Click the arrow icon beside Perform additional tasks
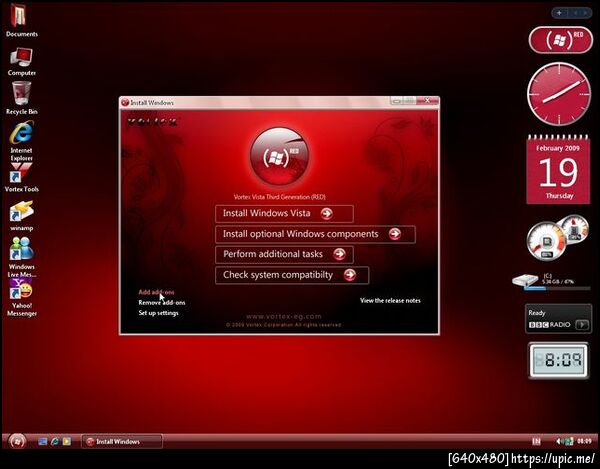600x469 pixels. coord(339,254)
